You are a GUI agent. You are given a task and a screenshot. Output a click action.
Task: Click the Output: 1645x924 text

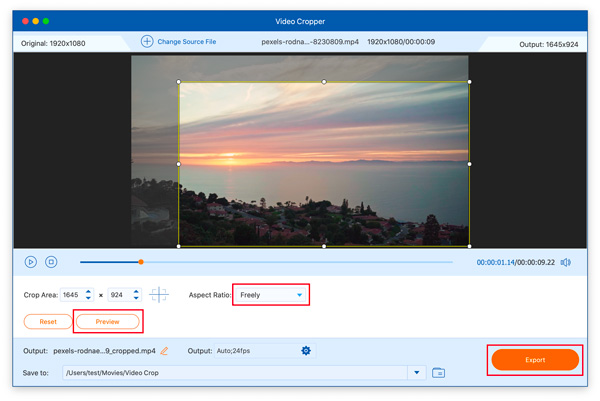(x=548, y=44)
